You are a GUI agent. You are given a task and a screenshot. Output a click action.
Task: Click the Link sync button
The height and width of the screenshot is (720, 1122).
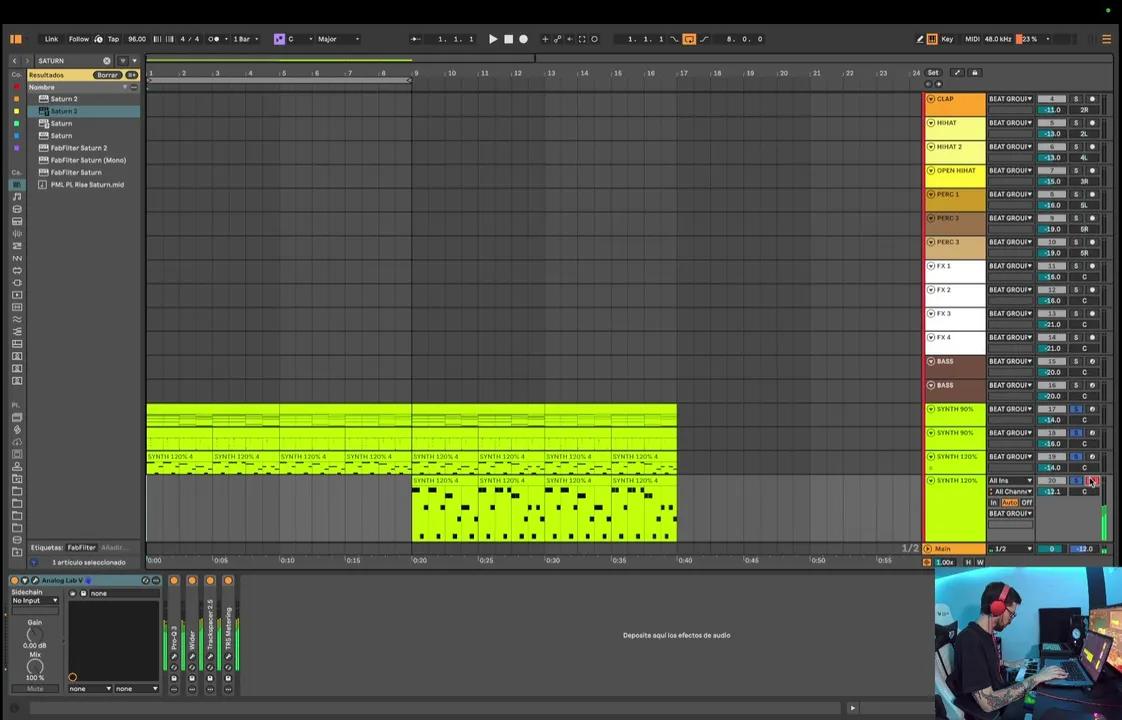(x=52, y=39)
